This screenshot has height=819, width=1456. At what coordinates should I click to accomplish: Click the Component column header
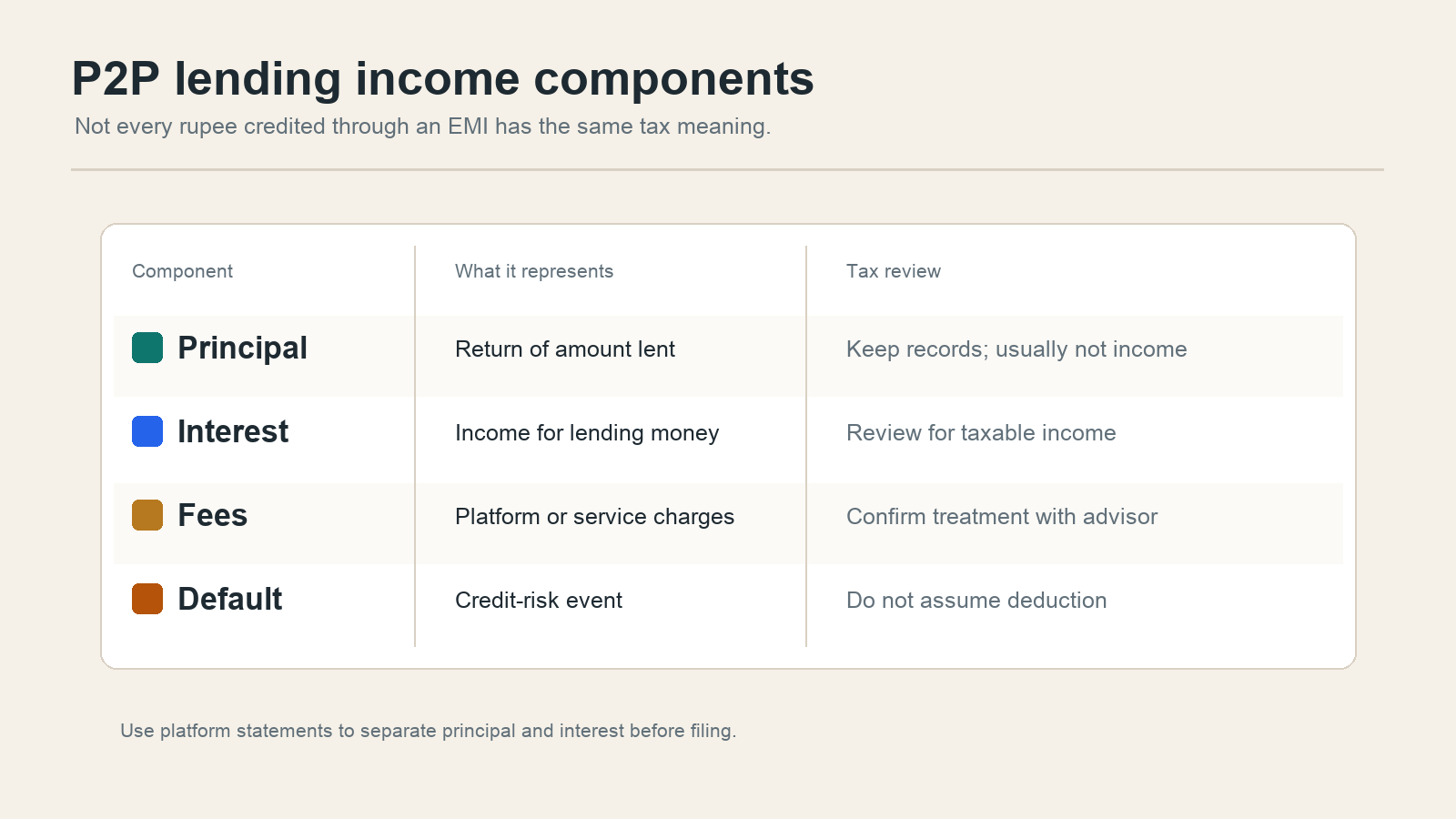(x=182, y=271)
